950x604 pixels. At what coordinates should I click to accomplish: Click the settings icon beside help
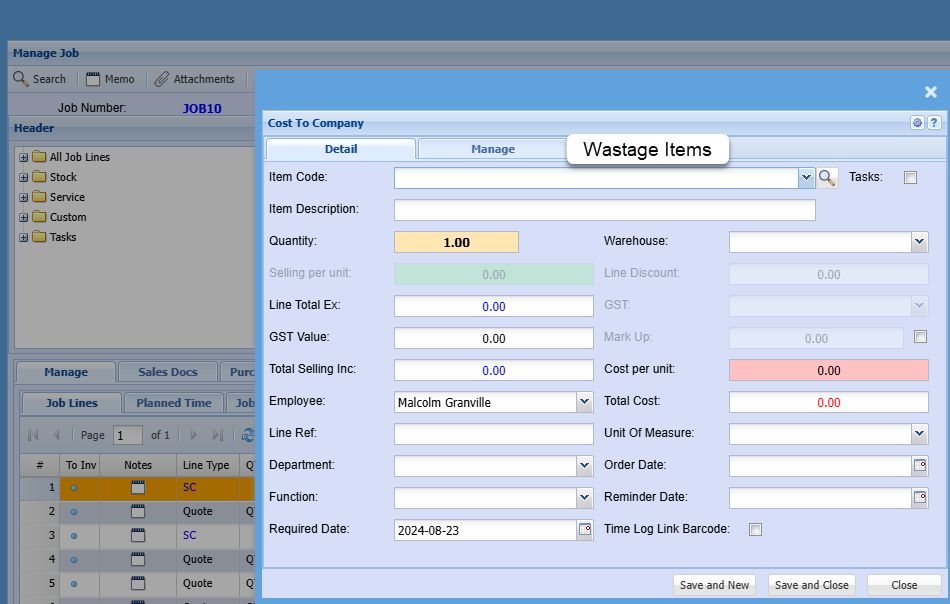click(917, 123)
